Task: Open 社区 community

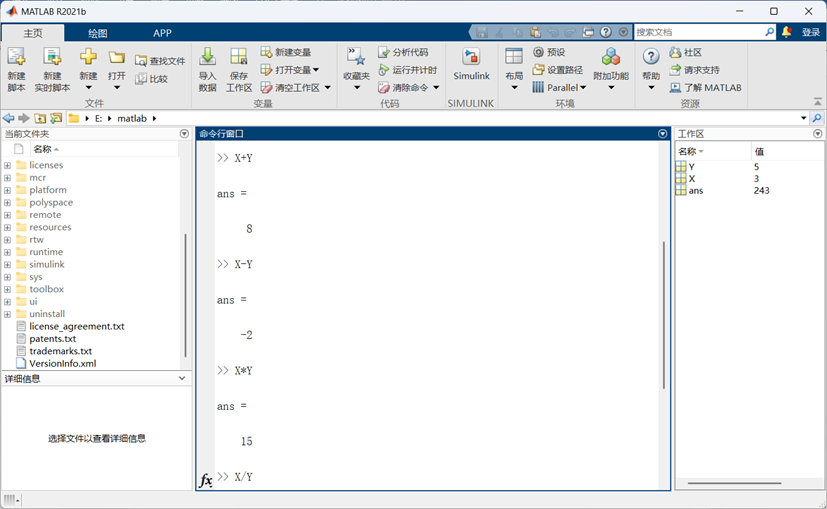Action: coord(686,52)
